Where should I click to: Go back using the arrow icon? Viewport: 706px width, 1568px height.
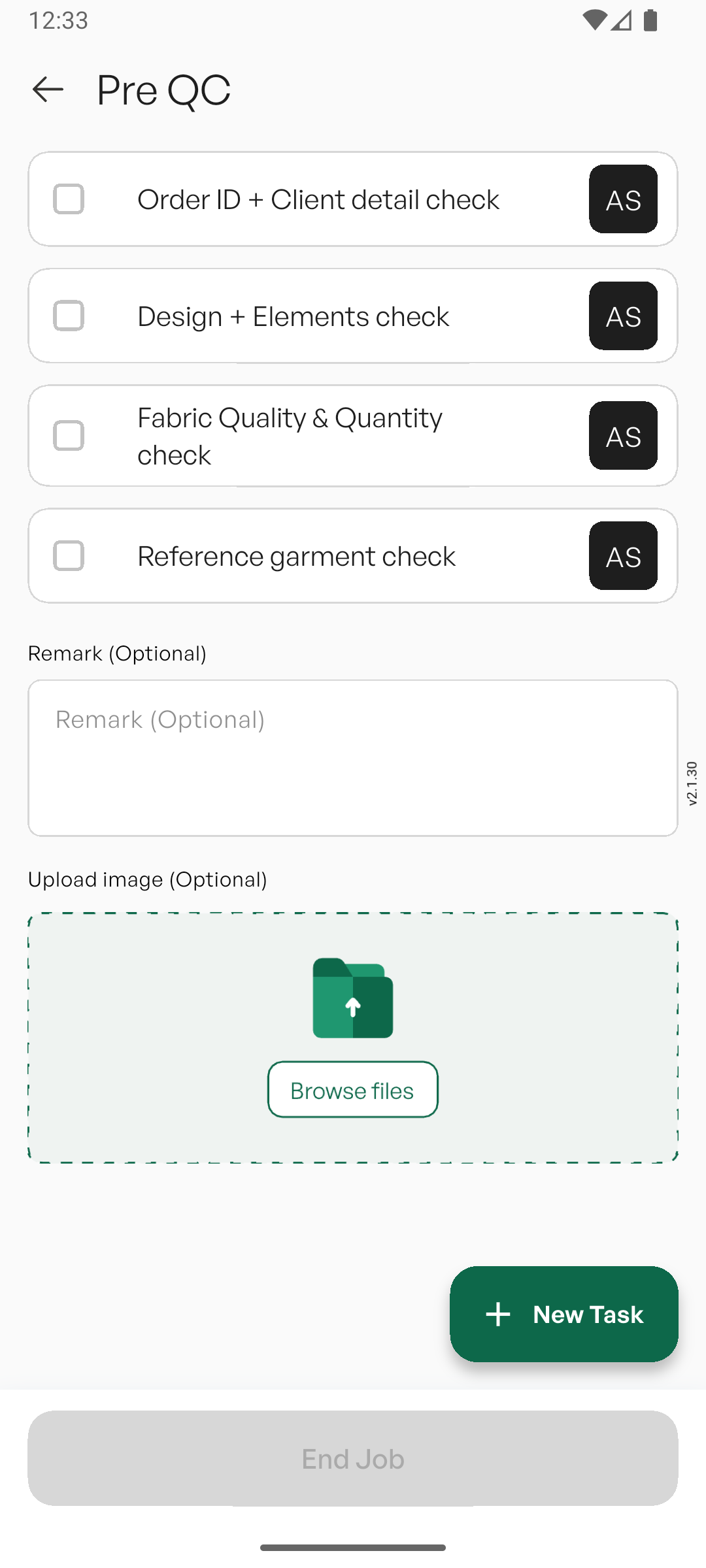coord(48,90)
